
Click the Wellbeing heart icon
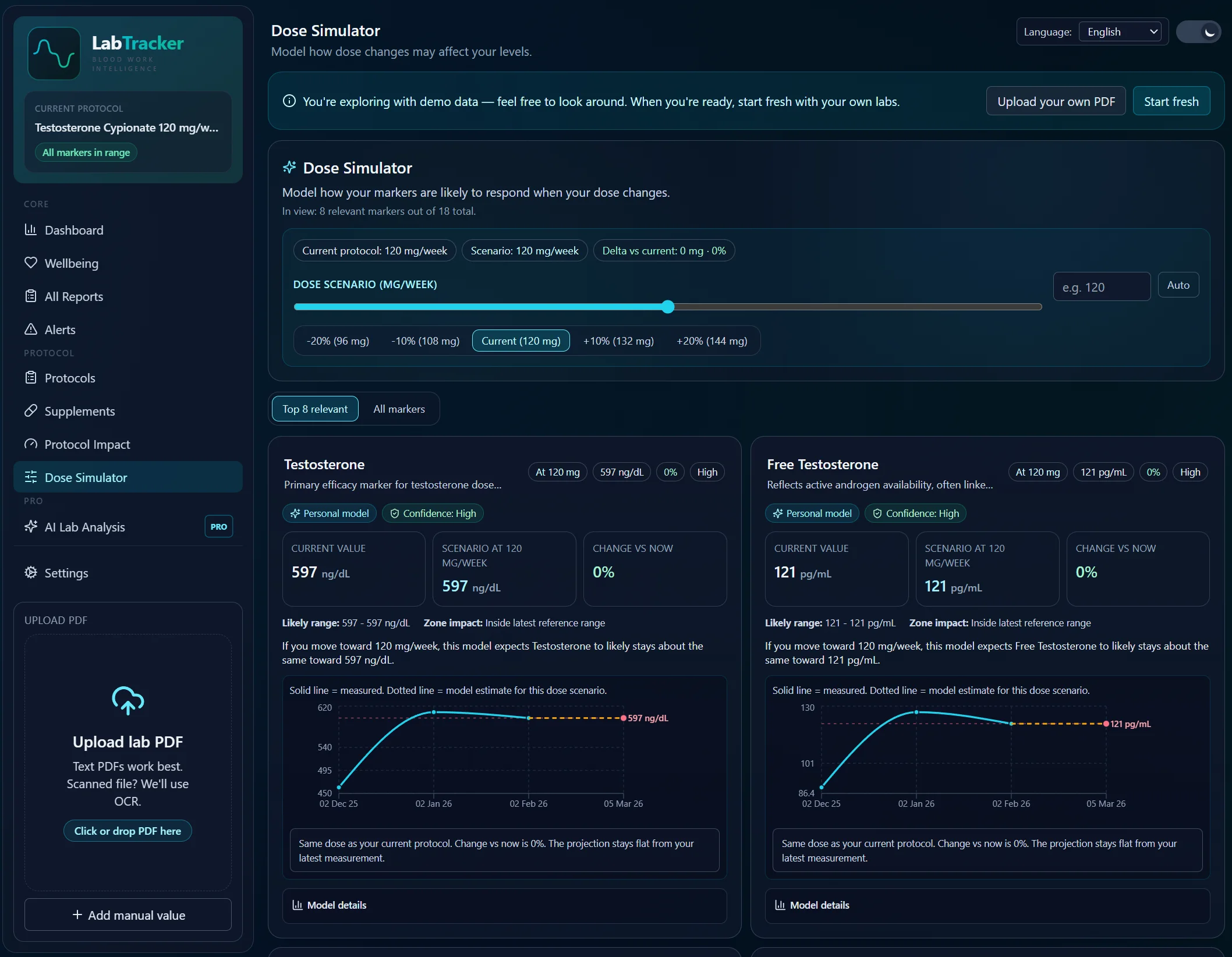pyautogui.click(x=31, y=263)
